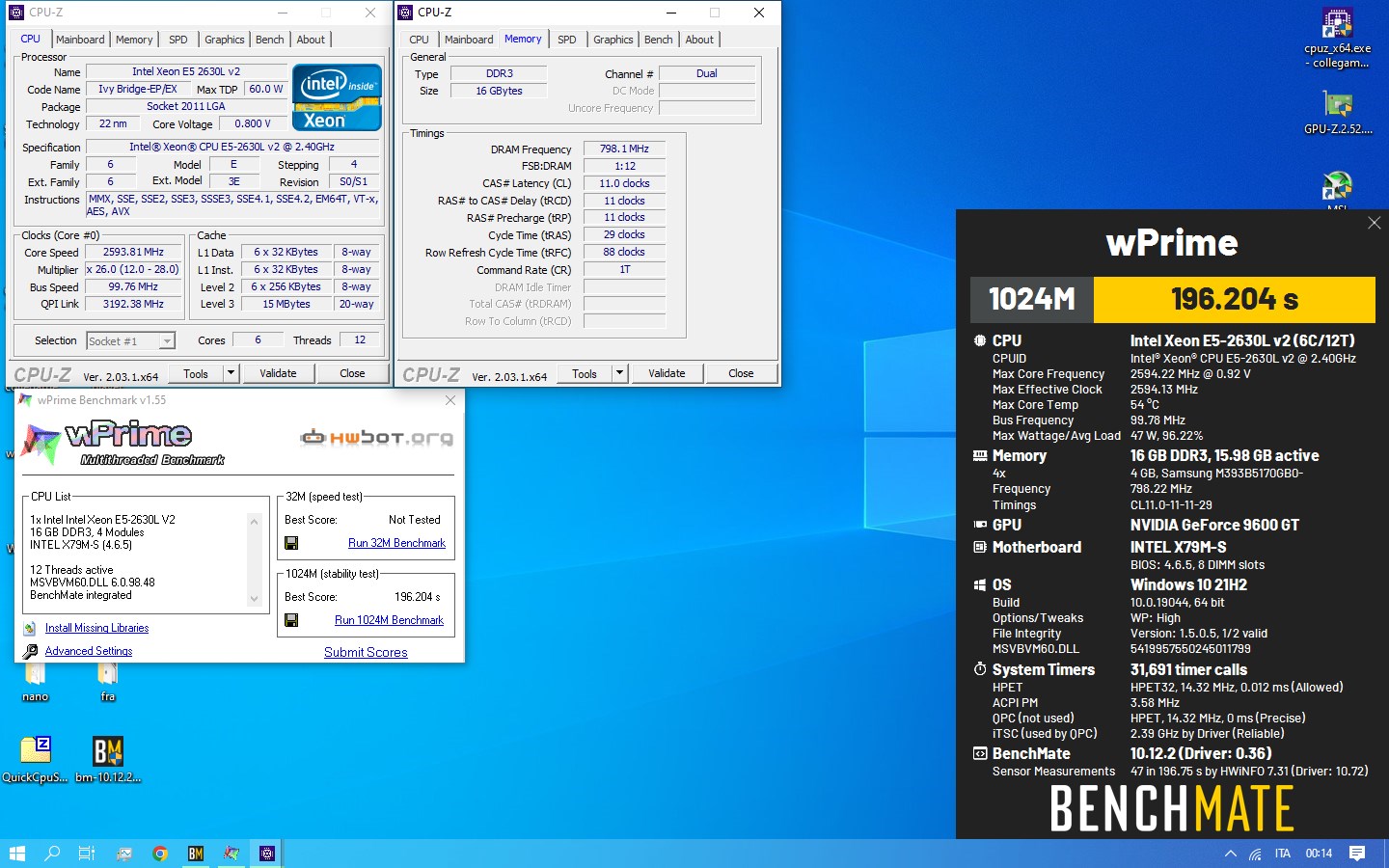Switch to wPrime on taskbar
Image resolution: width=1389 pixels, height=868 pixels.
coord(231,854)
